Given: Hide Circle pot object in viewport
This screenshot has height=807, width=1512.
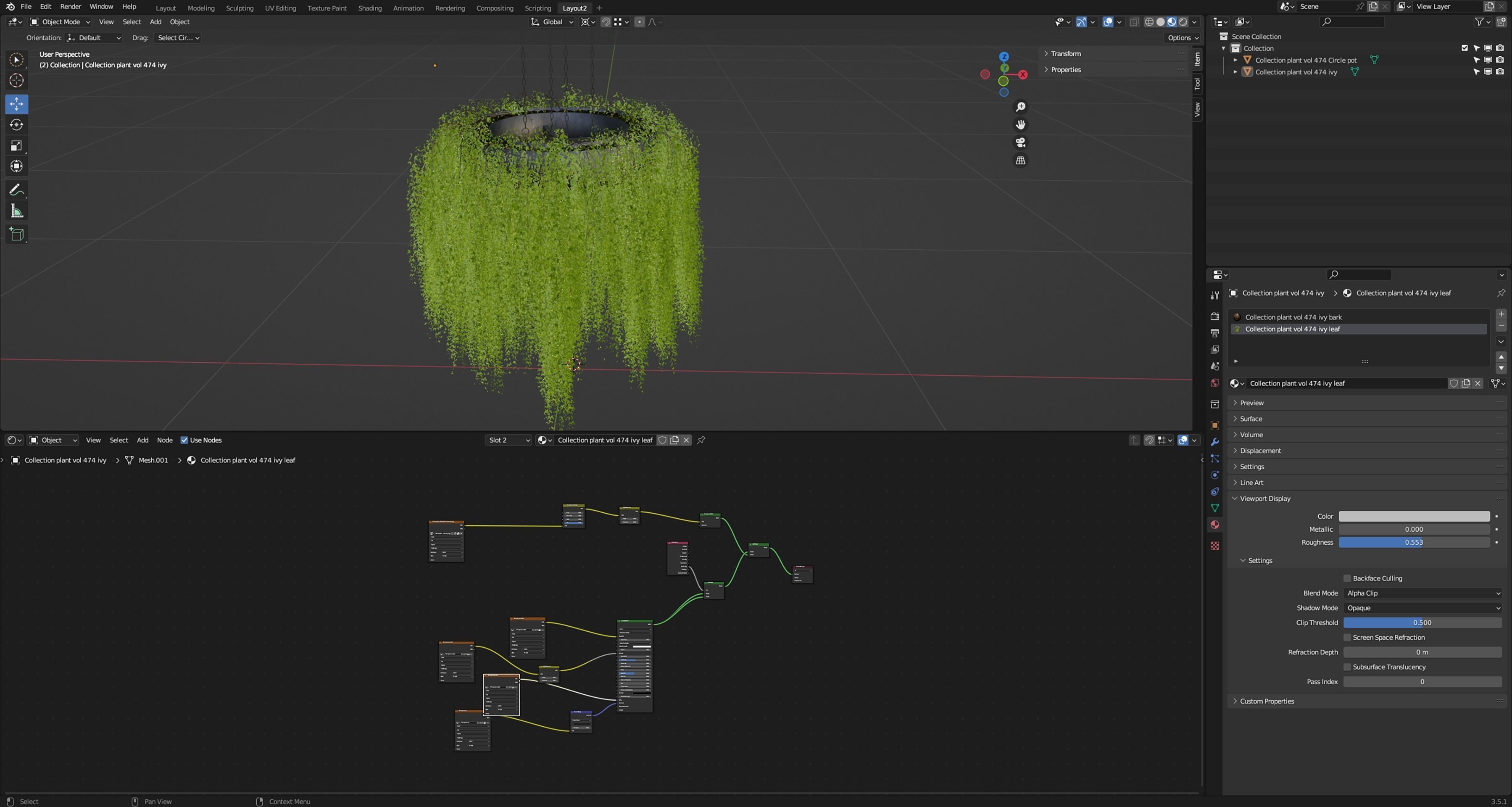Looking at the screenshot, I should pos(1488,60).
